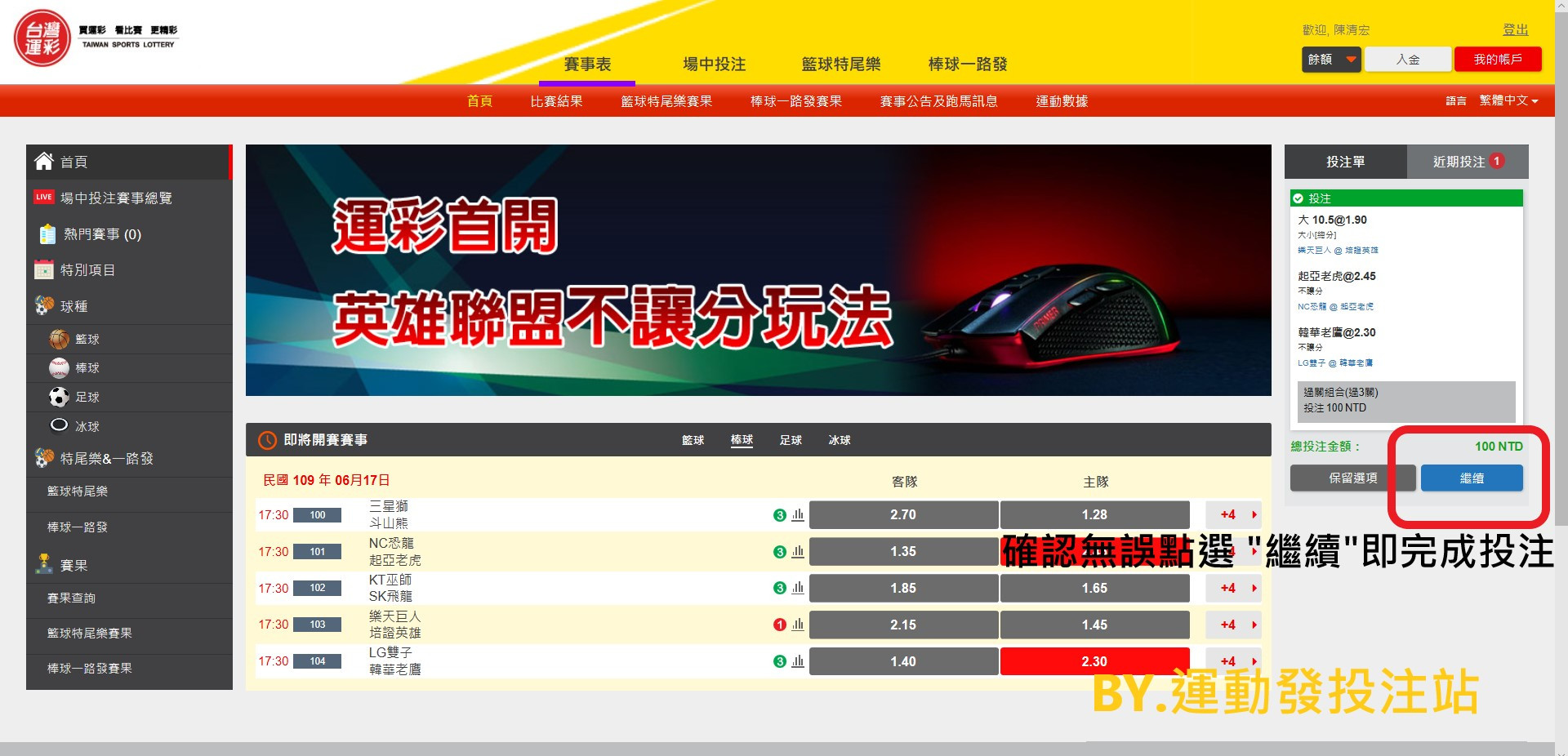Select home odds 1.65 for SK飛龍
This screenshot has height=756, width=1568.
1094,588
